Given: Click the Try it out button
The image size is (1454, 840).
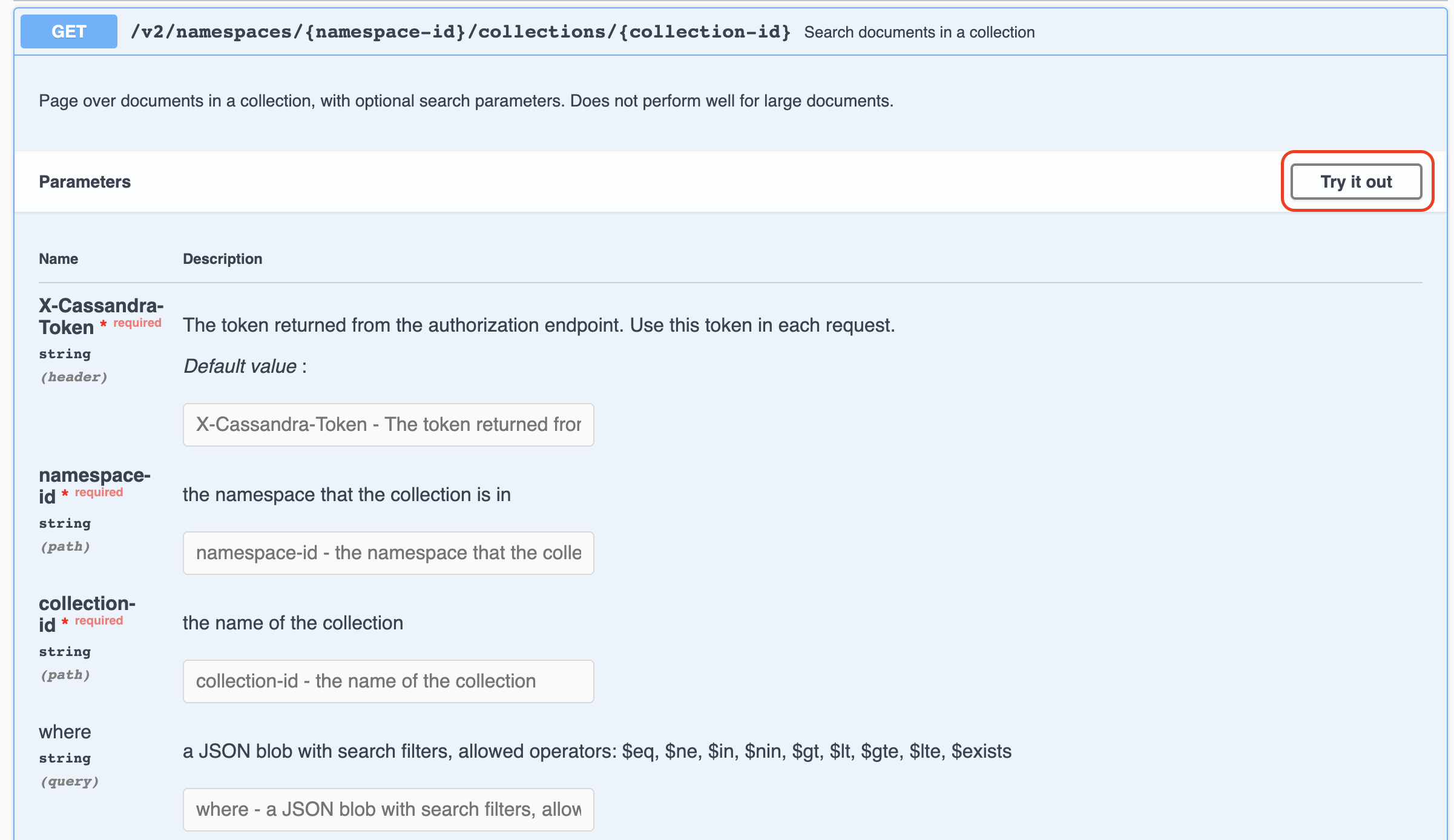Looking at the screenshot, I should [x=1356, y=182].
